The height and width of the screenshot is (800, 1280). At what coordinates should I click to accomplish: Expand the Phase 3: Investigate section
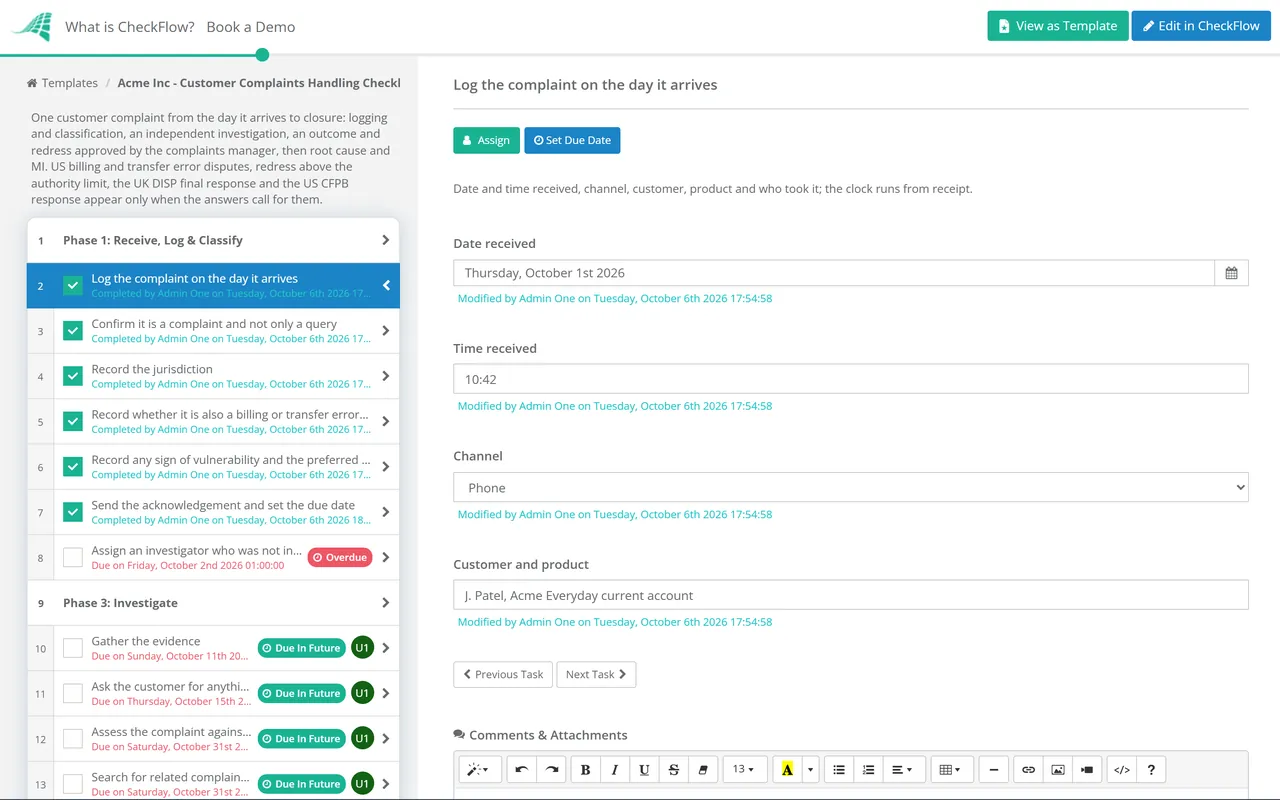[x=213, y=603]
